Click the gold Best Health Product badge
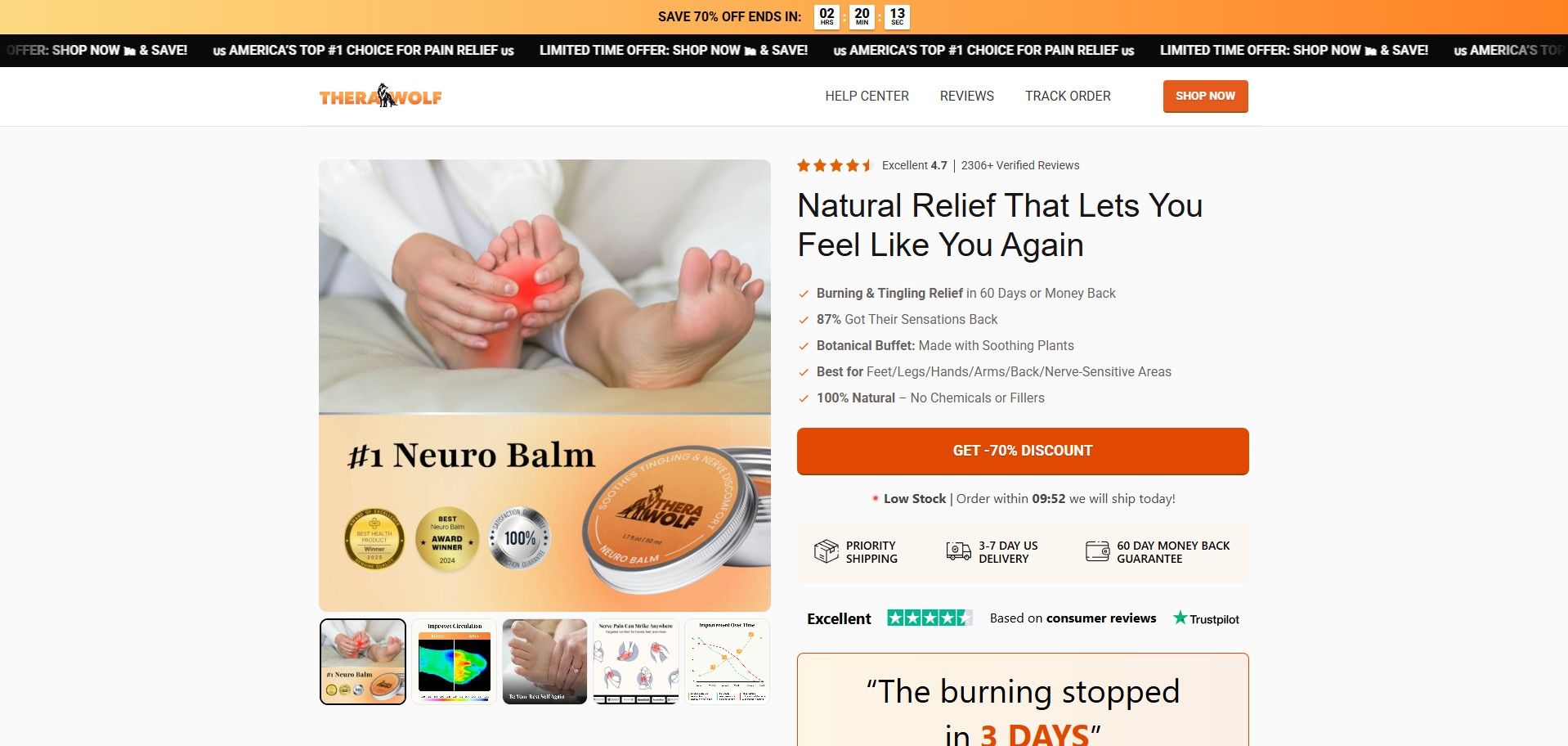Viewport: 1568px width, 746px height. [x=374, y=538]
